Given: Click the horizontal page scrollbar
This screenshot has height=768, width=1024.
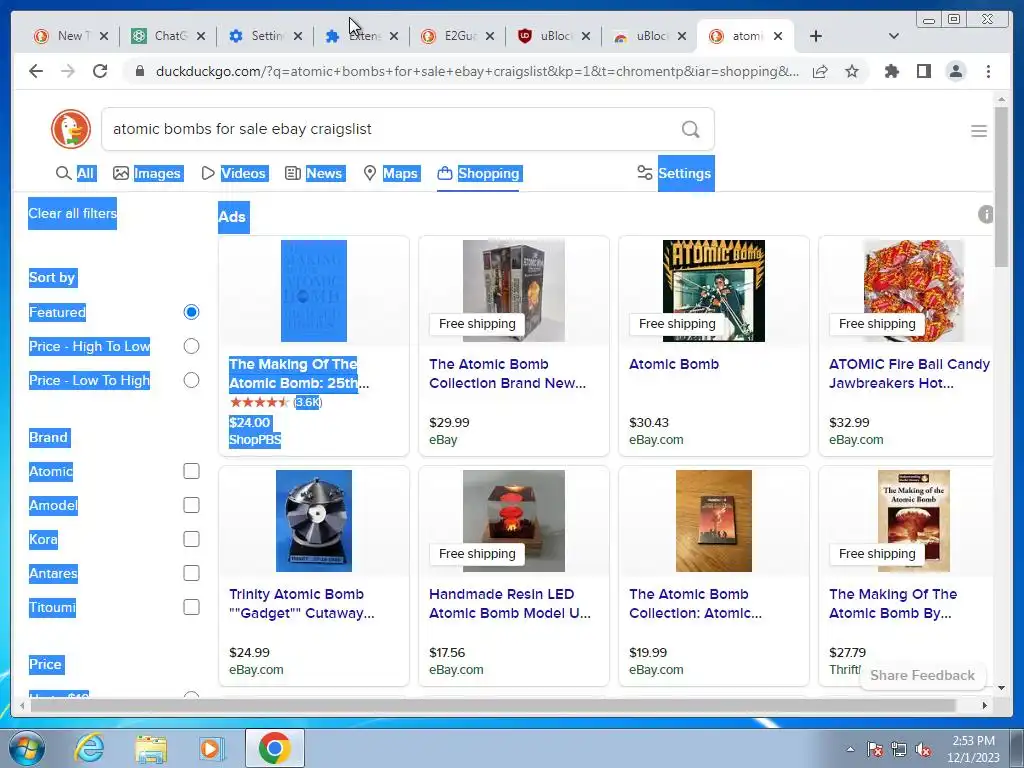Looking at the screenshot, I should pos(493,705).
